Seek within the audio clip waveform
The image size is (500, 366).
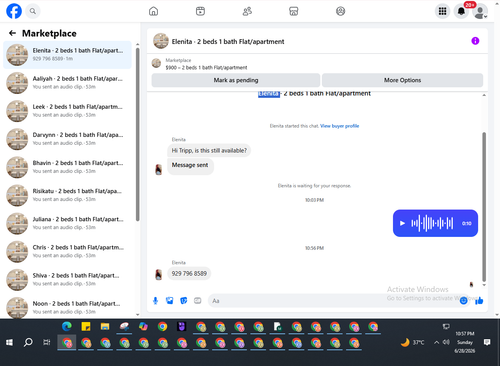tap(432, 223)
